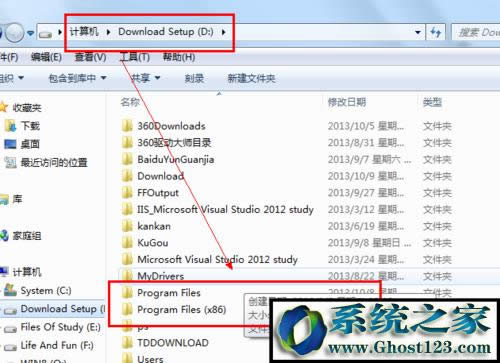The image size is (500, 363).
Task: Click the 新建文件夹 button
Action: coord(251,78)
